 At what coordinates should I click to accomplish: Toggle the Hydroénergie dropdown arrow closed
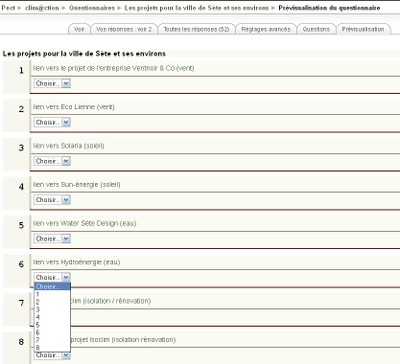coord(66,277)
